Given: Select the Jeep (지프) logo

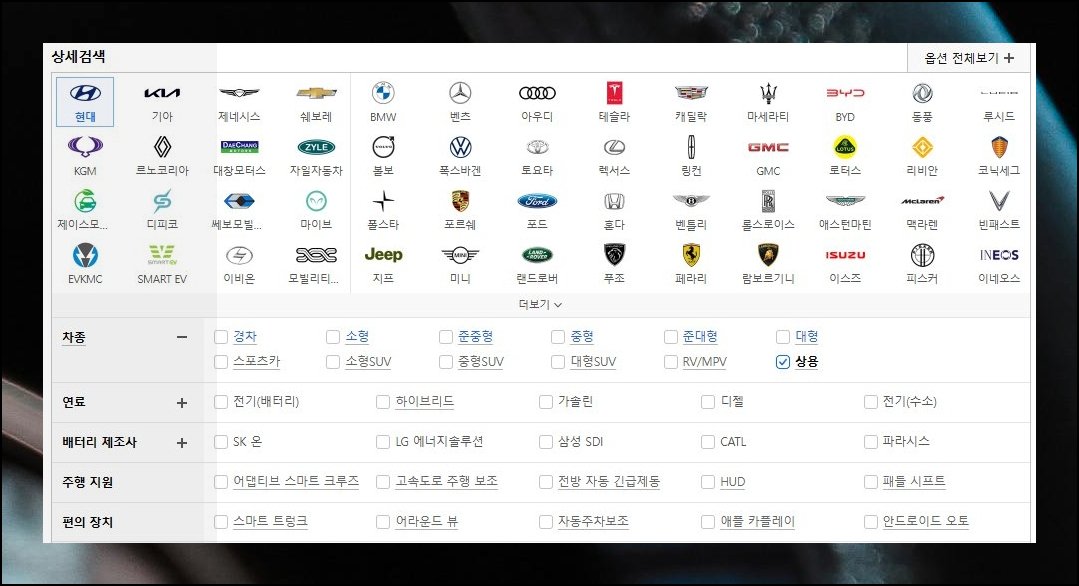Looking at the screenshot, I should pyautogui.click(x=383, y=254).
